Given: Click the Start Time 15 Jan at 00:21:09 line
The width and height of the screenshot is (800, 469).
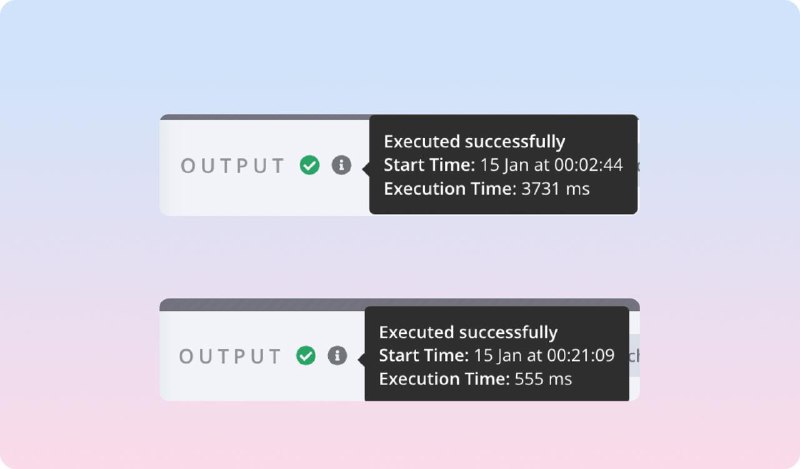Looking at the screenshot, I should pyautogui.click(x=497, y=355).
